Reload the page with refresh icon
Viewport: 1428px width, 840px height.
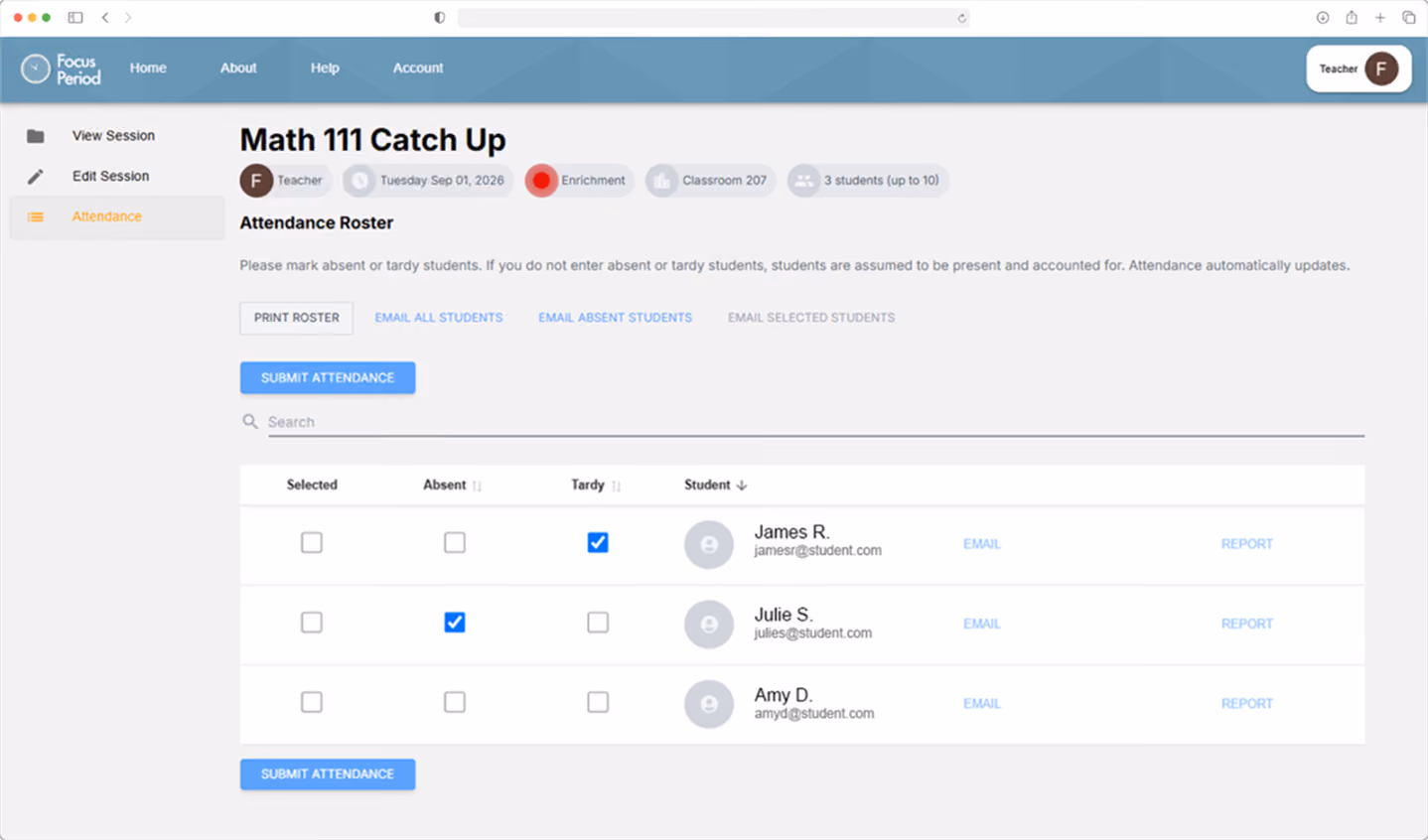tap(961, 18)
